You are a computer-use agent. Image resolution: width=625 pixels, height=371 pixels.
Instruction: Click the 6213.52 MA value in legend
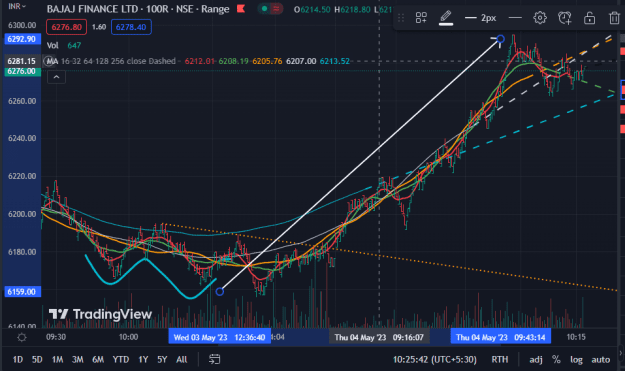(334, 61)
